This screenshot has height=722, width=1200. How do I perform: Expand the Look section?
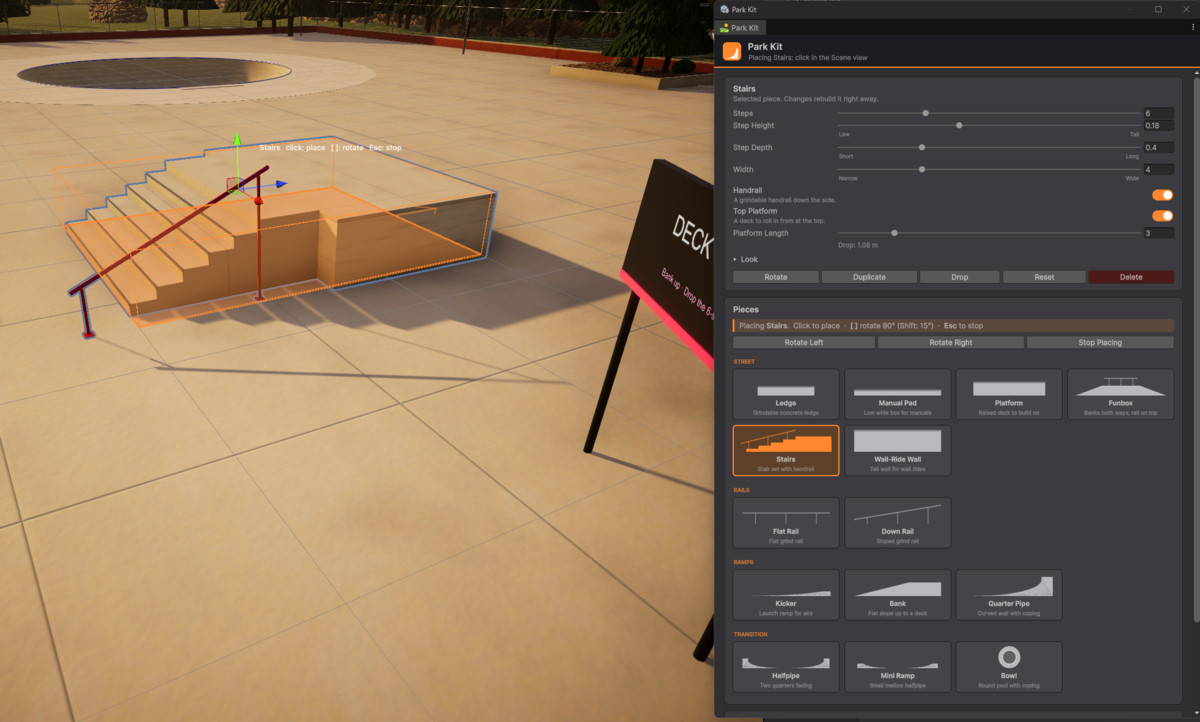746,259
